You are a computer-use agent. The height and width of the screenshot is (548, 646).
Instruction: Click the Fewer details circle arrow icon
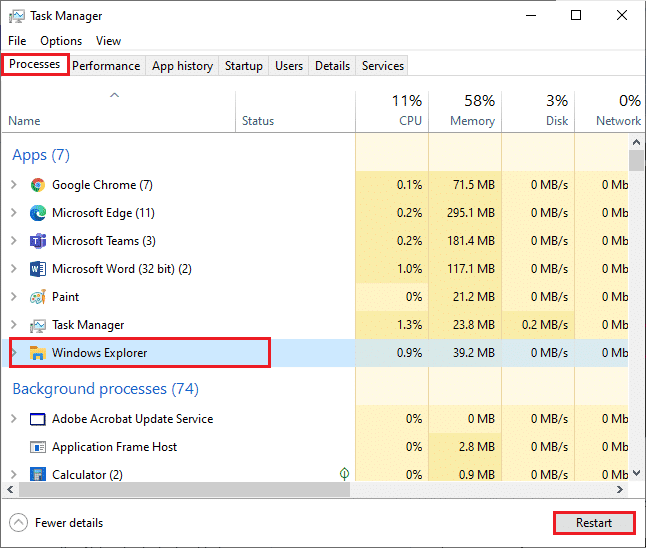click(19, 523)
